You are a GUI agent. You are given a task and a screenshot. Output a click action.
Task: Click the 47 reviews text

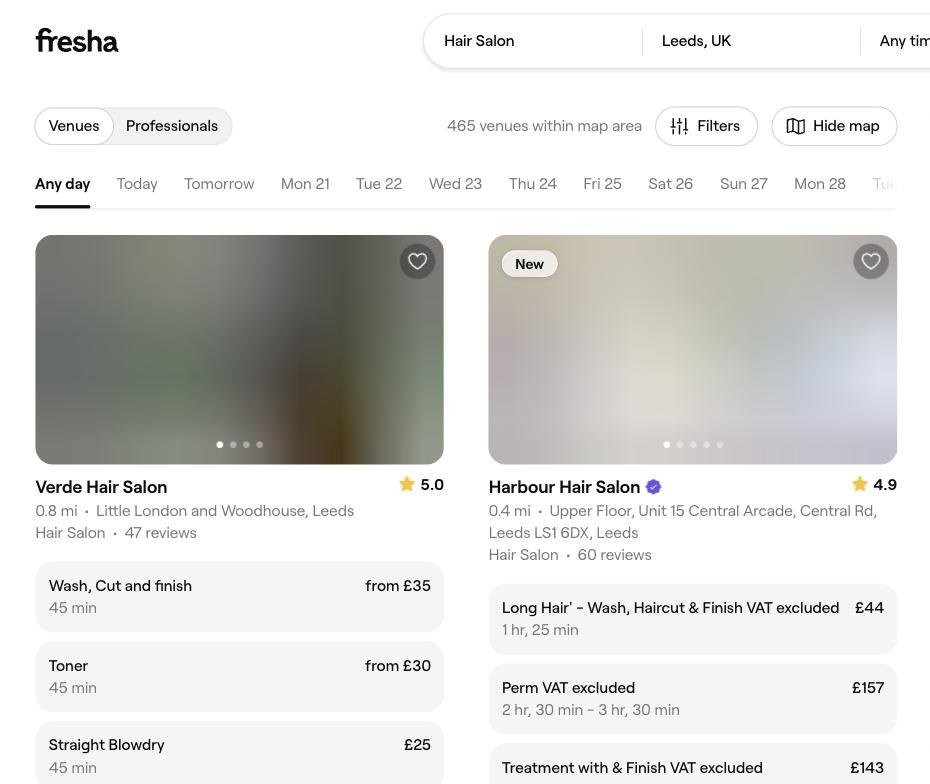160,533
